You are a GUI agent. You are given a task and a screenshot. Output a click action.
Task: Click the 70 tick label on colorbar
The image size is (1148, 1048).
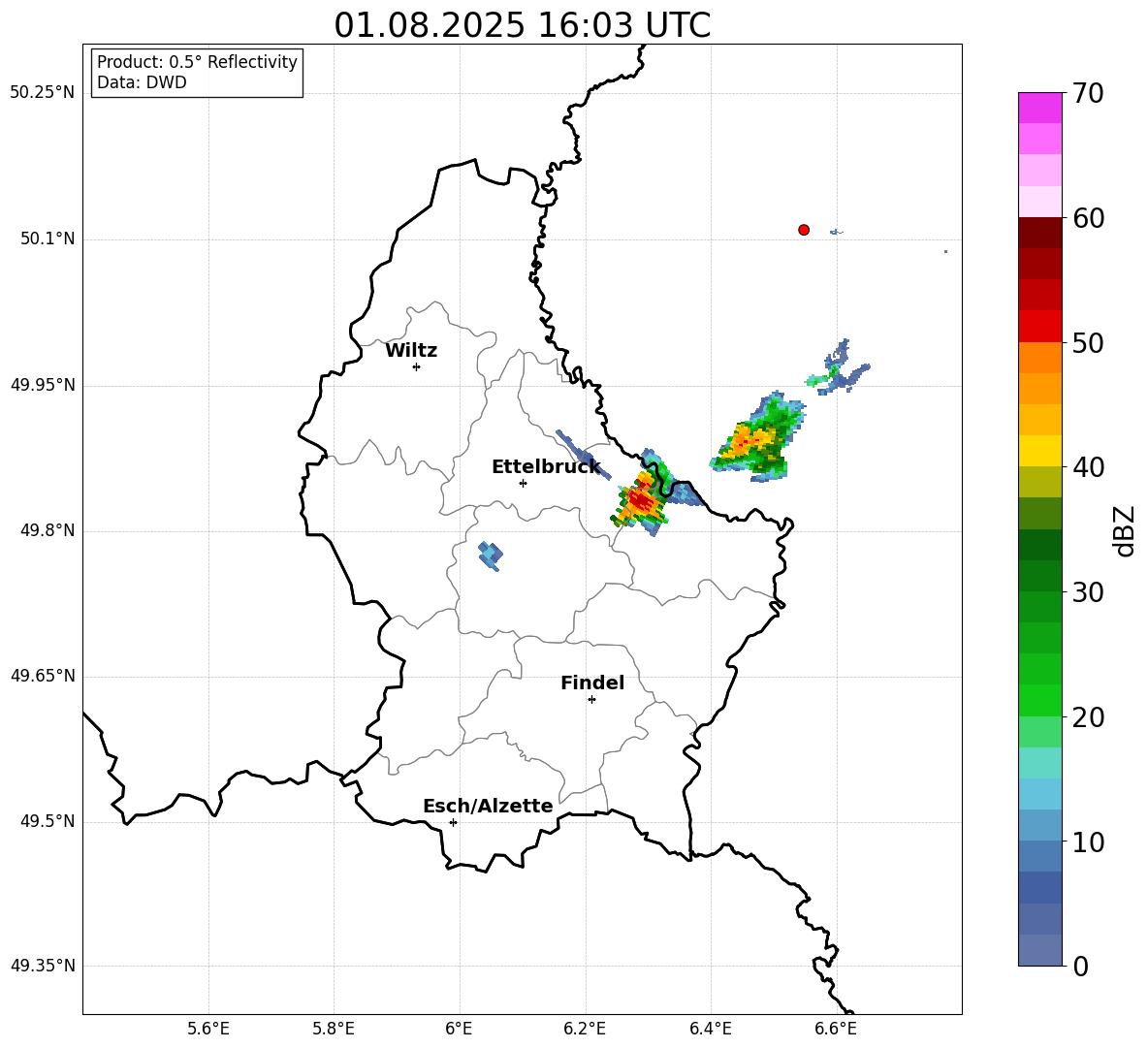coord(1088,93)
